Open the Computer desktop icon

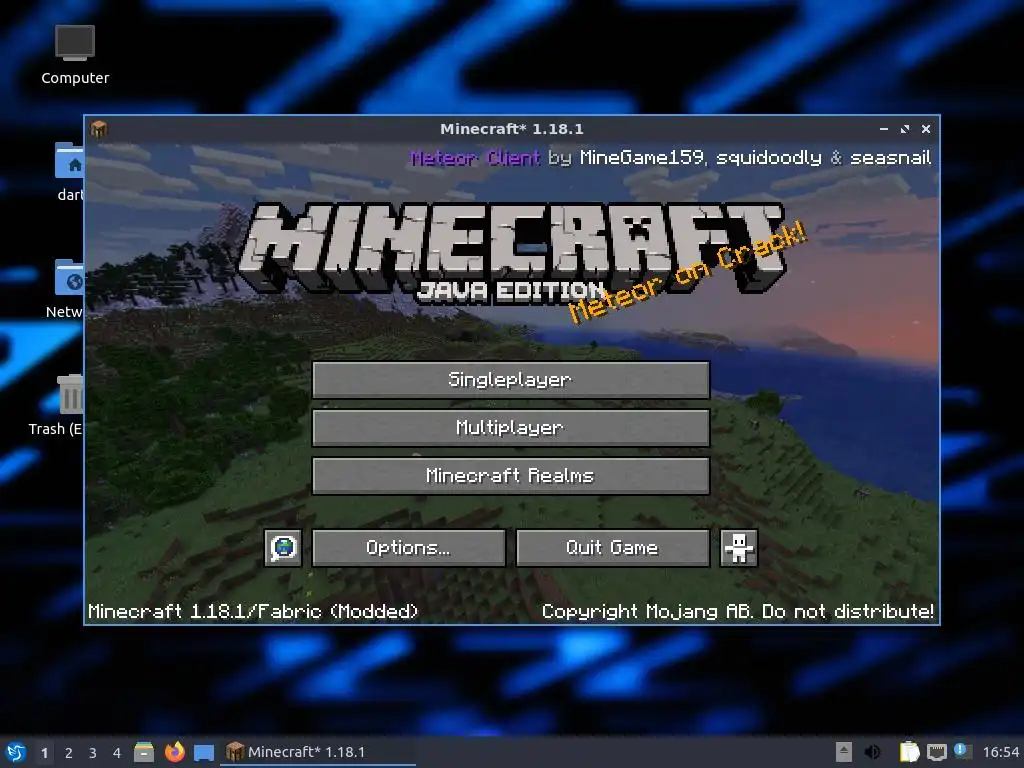point(75,55)
